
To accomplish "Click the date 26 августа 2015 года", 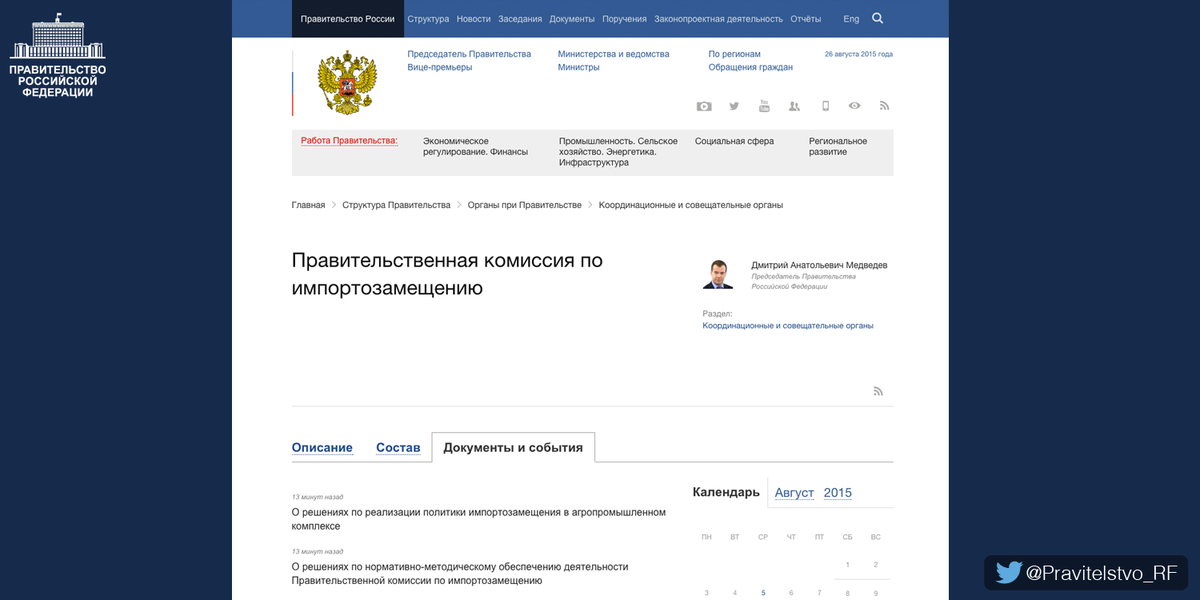I will (858, 54).
